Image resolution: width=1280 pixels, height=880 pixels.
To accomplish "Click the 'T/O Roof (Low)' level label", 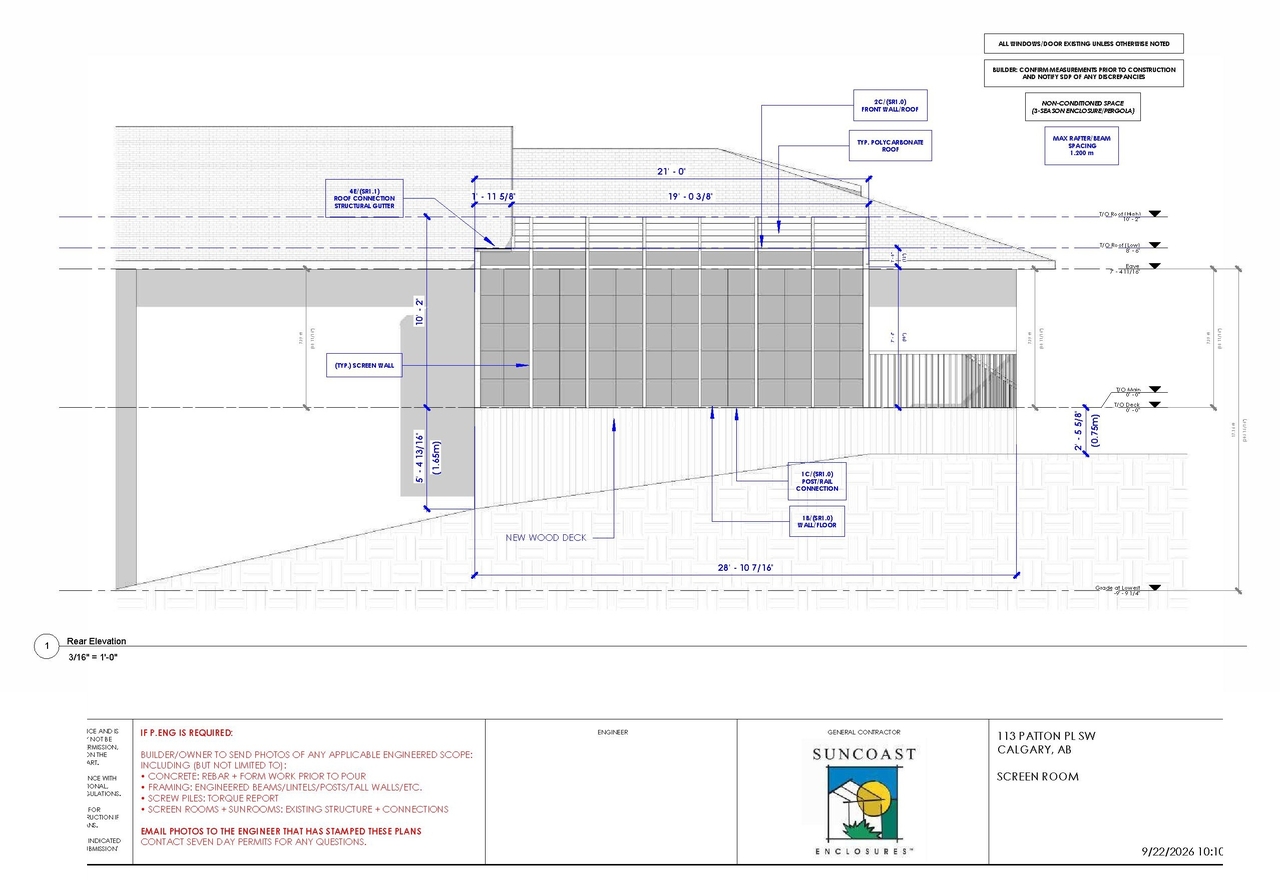I will click(1121, 245).
